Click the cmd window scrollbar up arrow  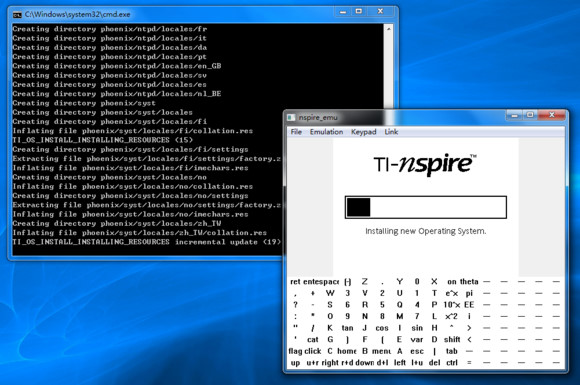pyautogui.click(x=388, y=29)
